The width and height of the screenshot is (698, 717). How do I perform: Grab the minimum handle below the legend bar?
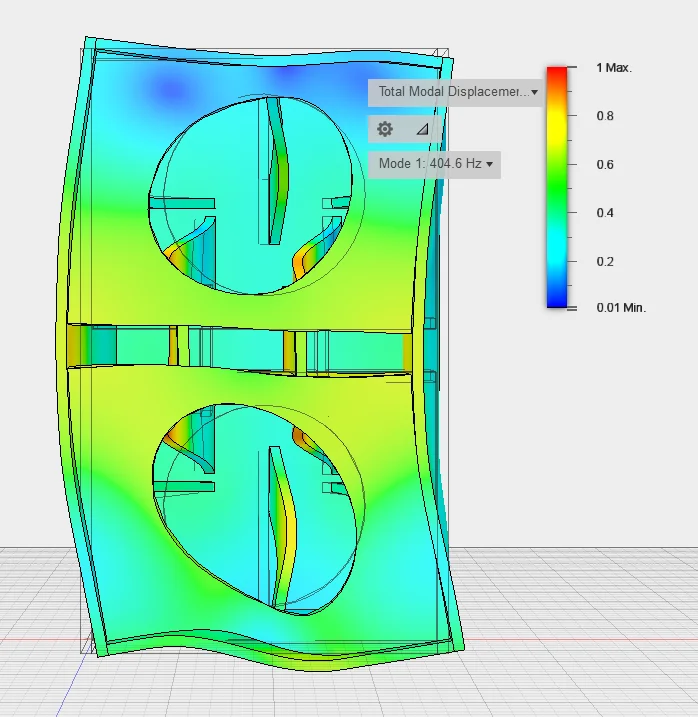pyautogui.click(x=572, y=309)
